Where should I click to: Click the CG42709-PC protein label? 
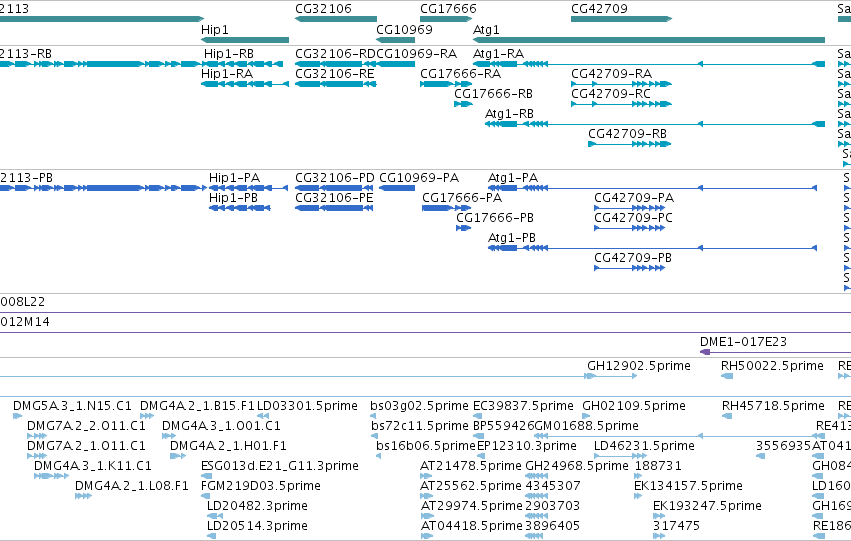[x=633, y=218]
